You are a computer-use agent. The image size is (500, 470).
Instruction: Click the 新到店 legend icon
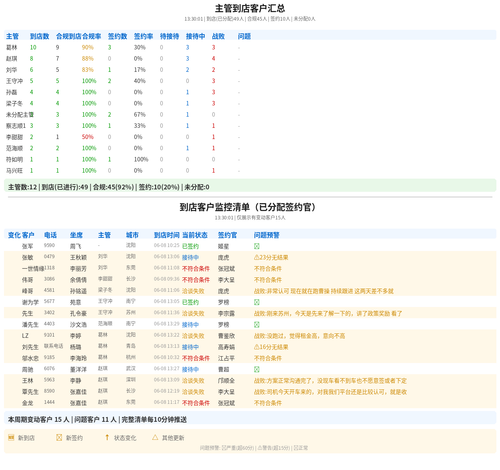point(11,437)
